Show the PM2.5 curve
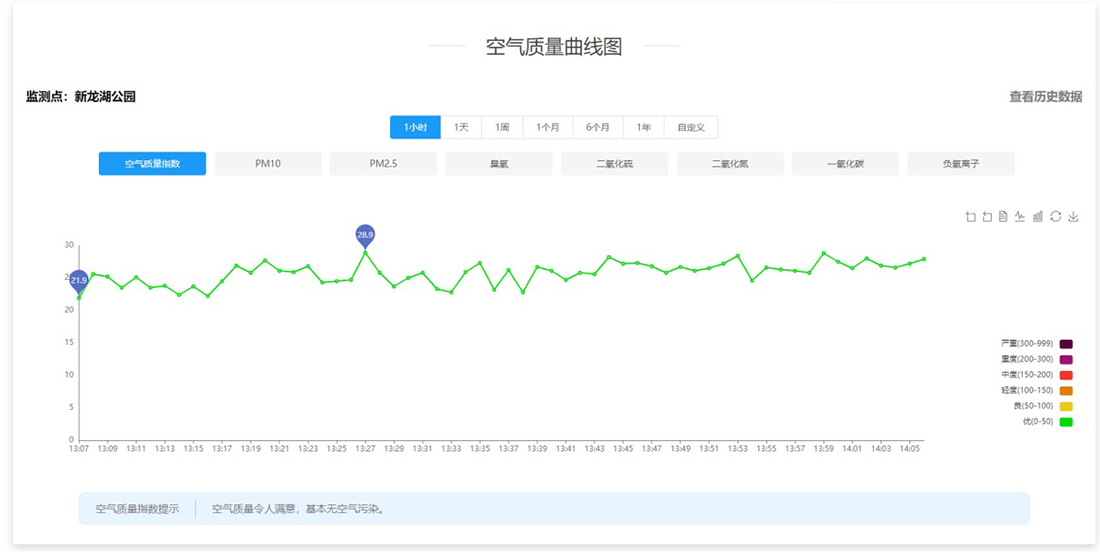Image resolution: width=1100 pixels, height=552 pixels. (383, 164)
